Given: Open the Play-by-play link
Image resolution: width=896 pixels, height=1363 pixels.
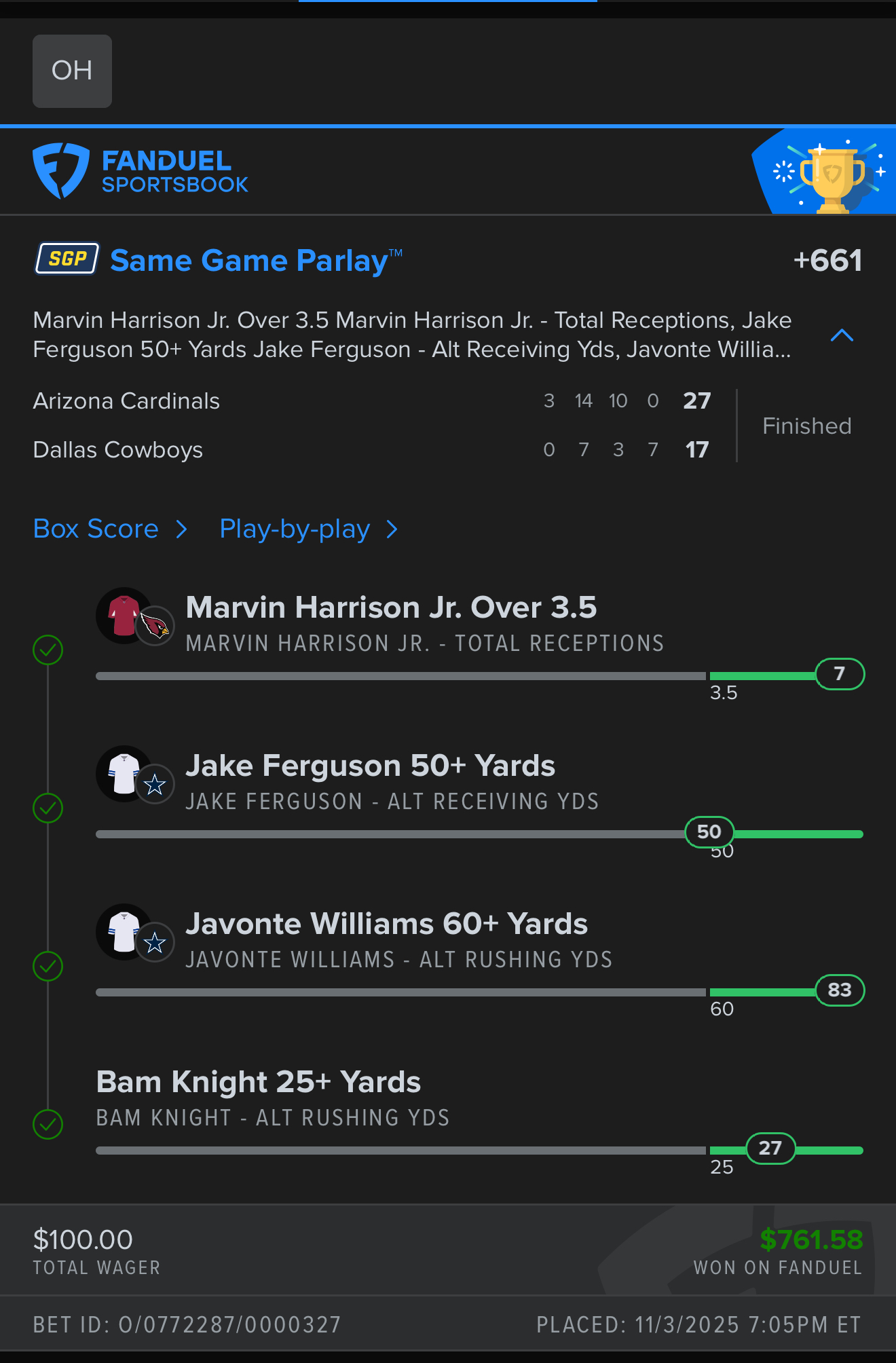Looking at the screenshot, I should point(295,529).
